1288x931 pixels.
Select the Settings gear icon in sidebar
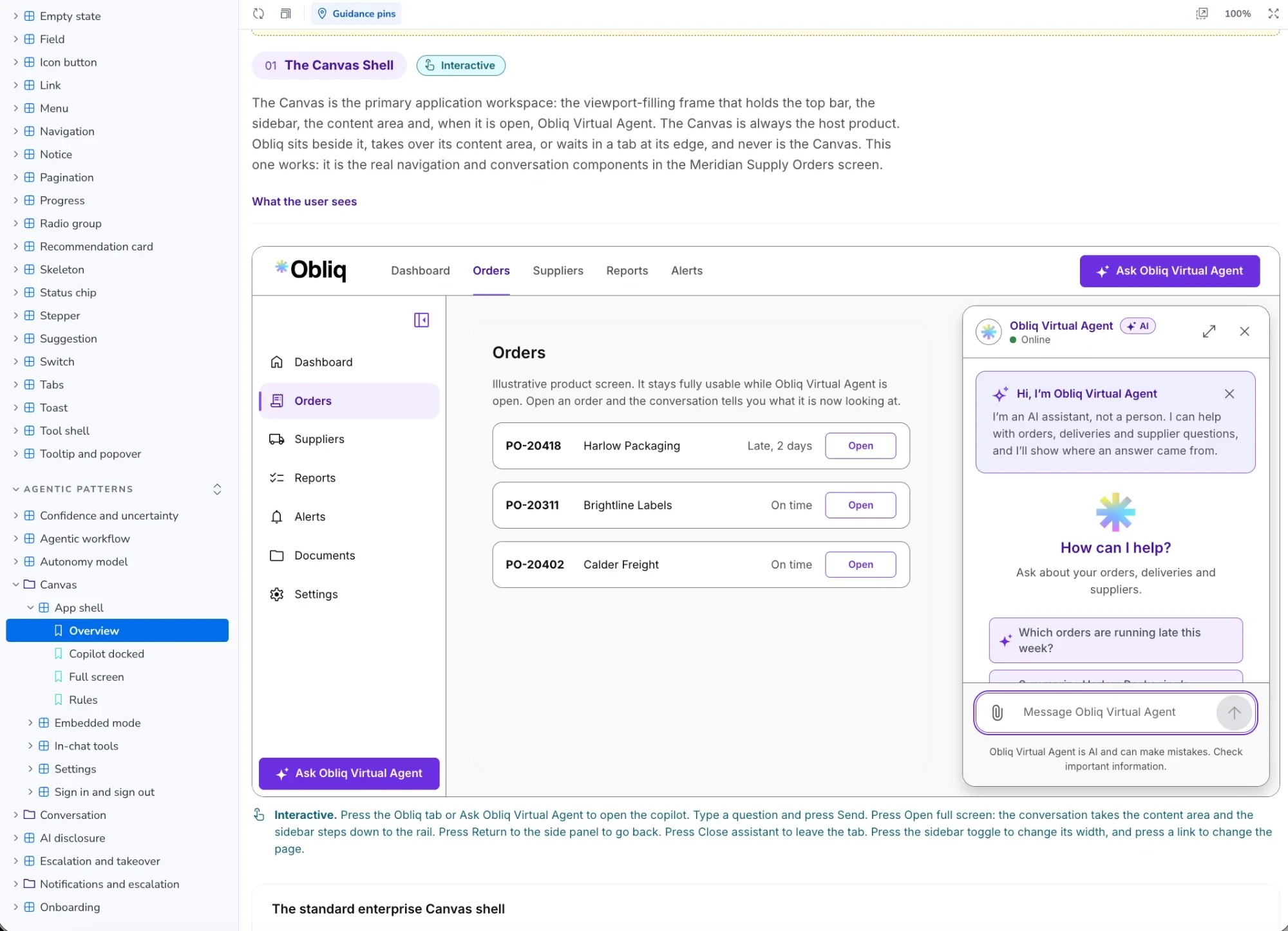277,594
